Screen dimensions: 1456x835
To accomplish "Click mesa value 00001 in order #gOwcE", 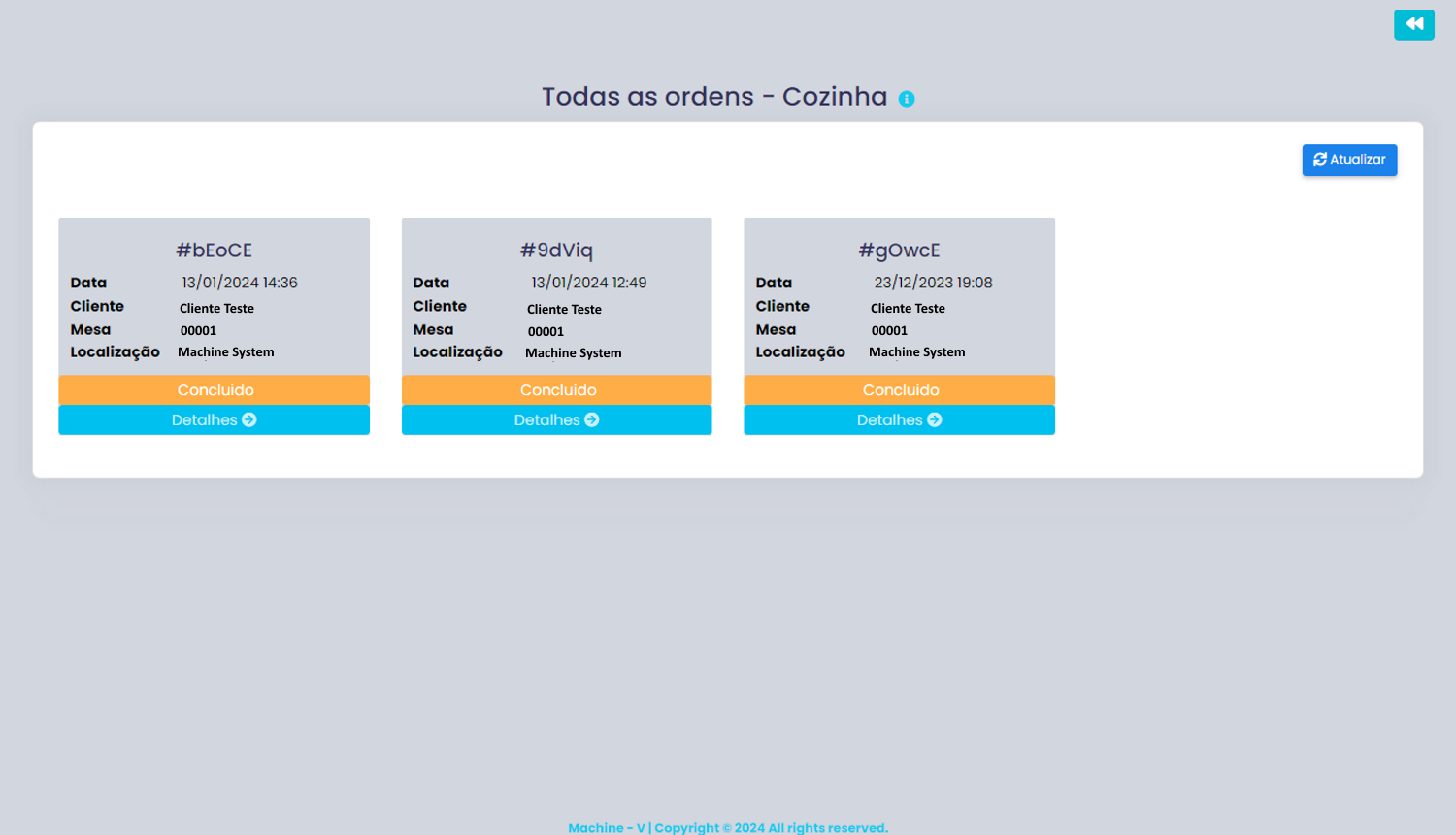I will pos(889,331).
